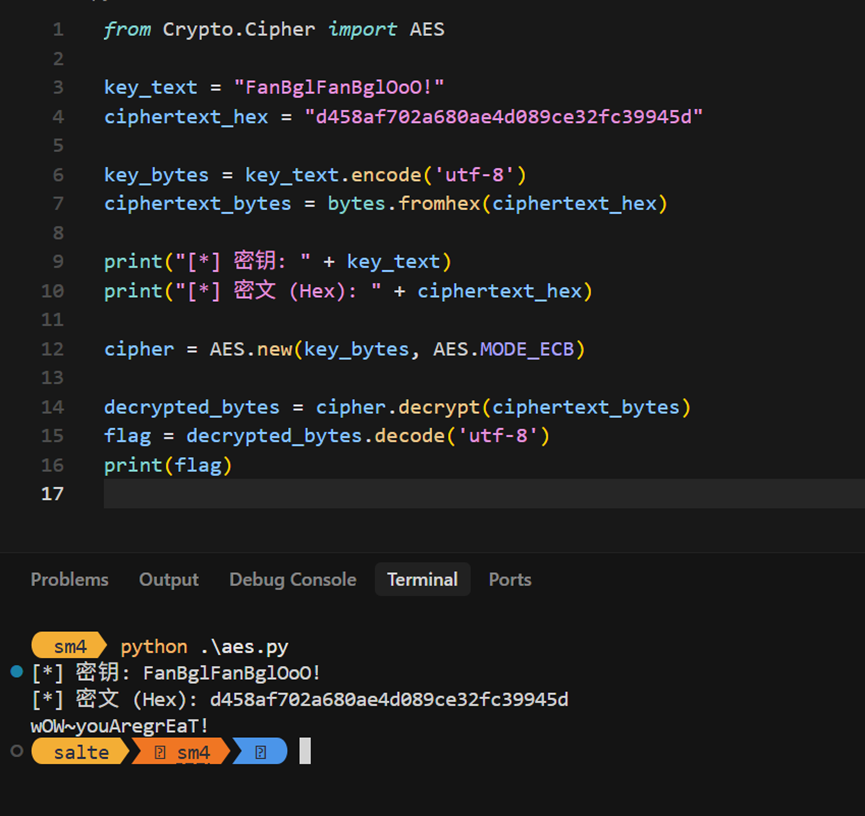Select the Terminal tab
The image size is (865, 816).
[x=422, y=579]
